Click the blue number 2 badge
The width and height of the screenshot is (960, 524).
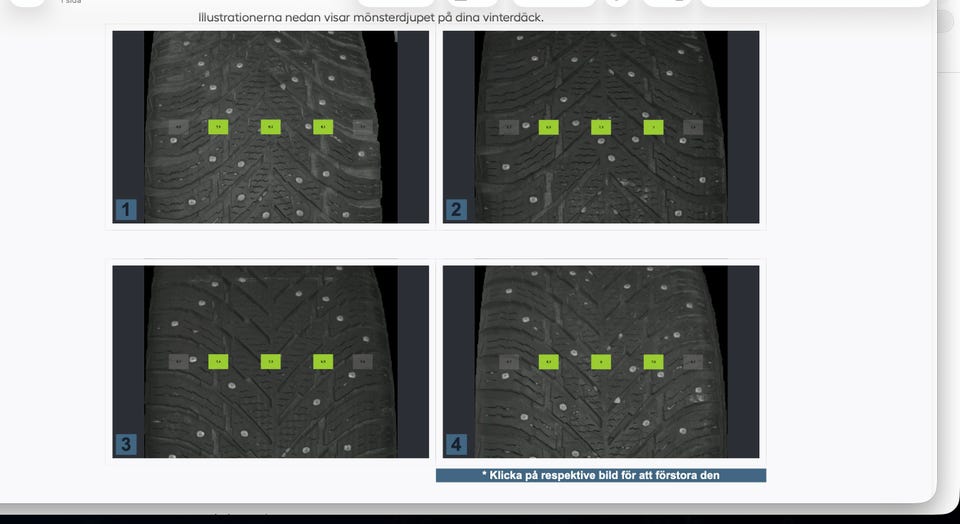click(456, 209)
